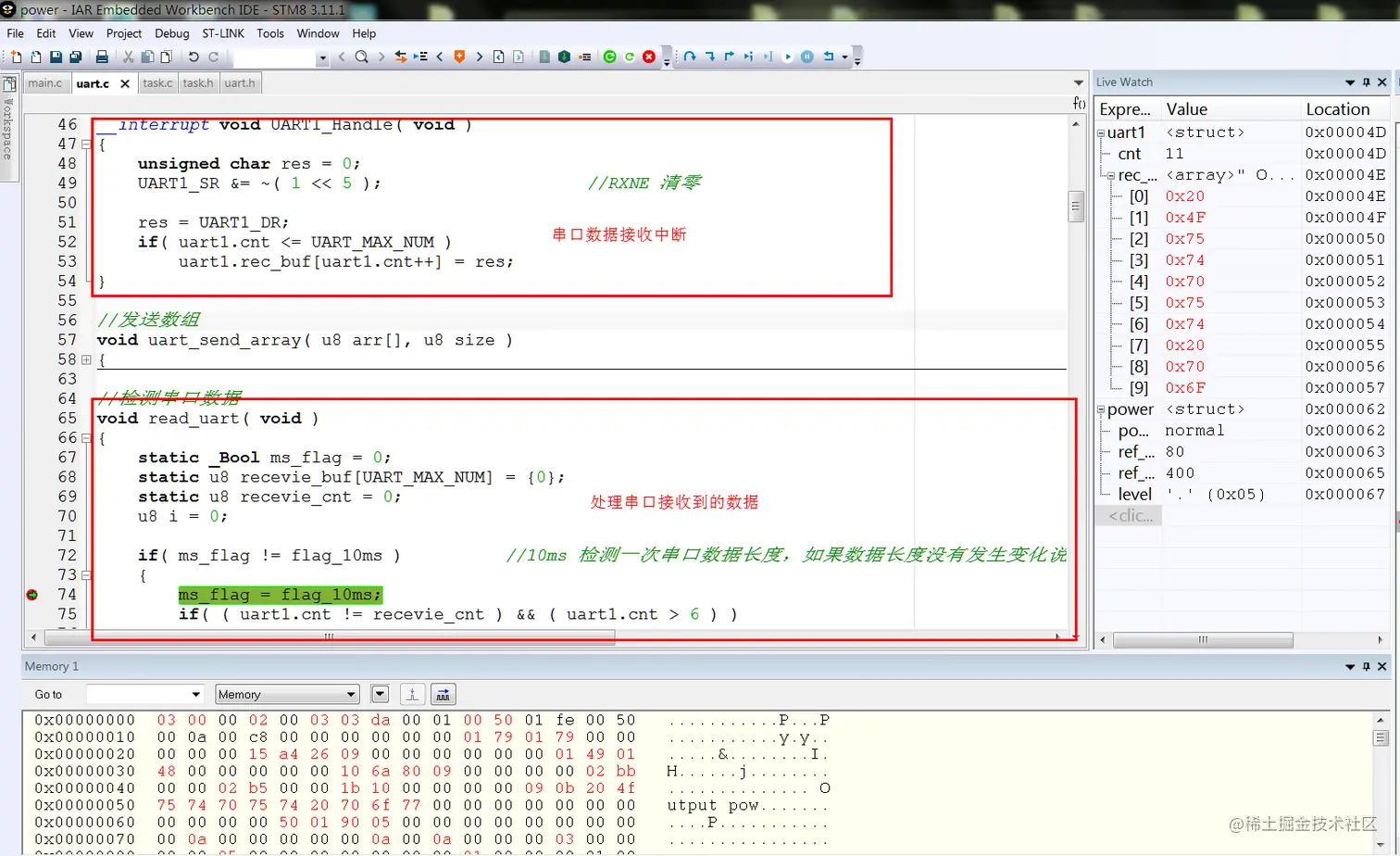
Task: Click the editor vertical scrollbar thumb
Action: coord(1076,207)
